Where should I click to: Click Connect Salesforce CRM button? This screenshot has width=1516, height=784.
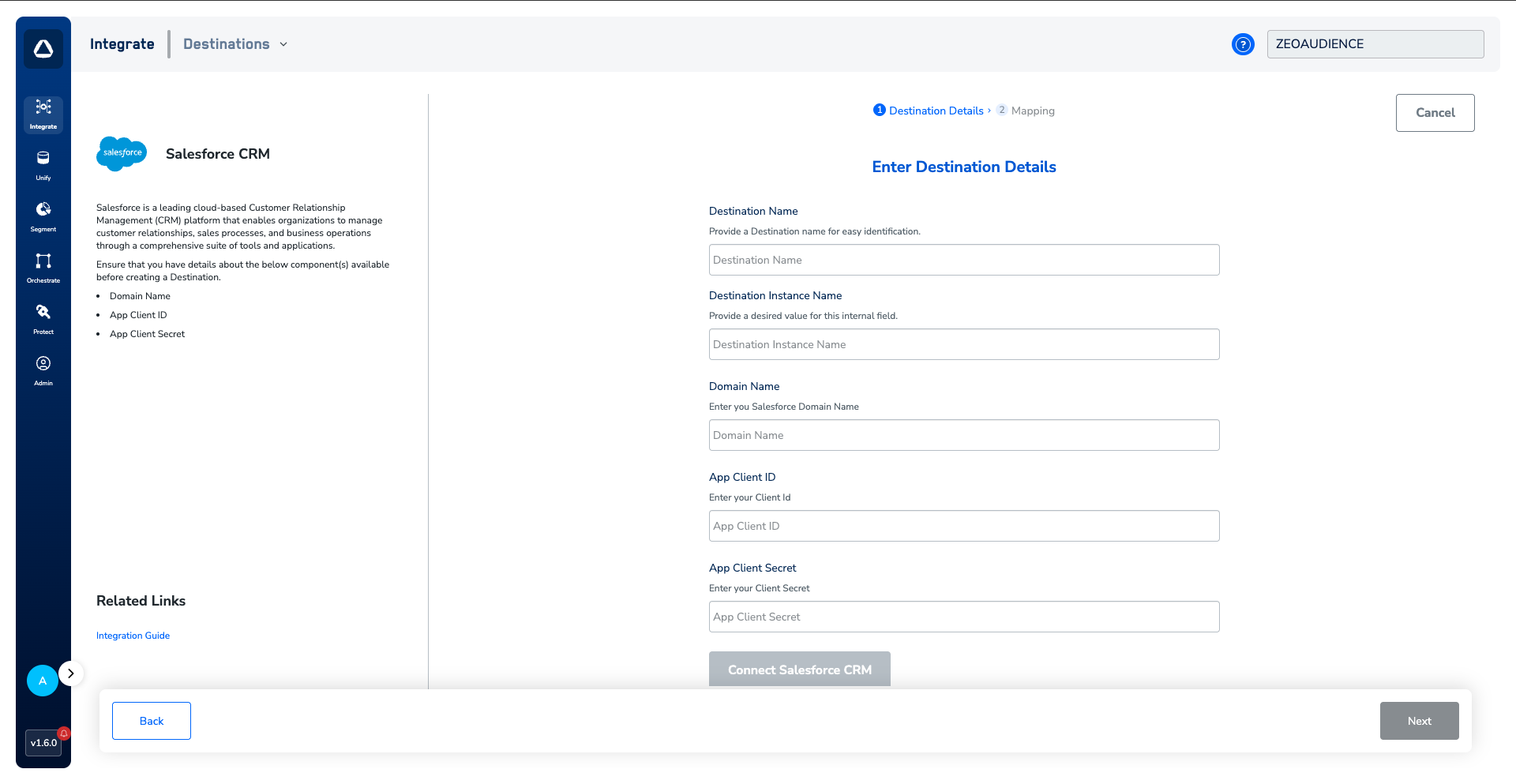800,670
